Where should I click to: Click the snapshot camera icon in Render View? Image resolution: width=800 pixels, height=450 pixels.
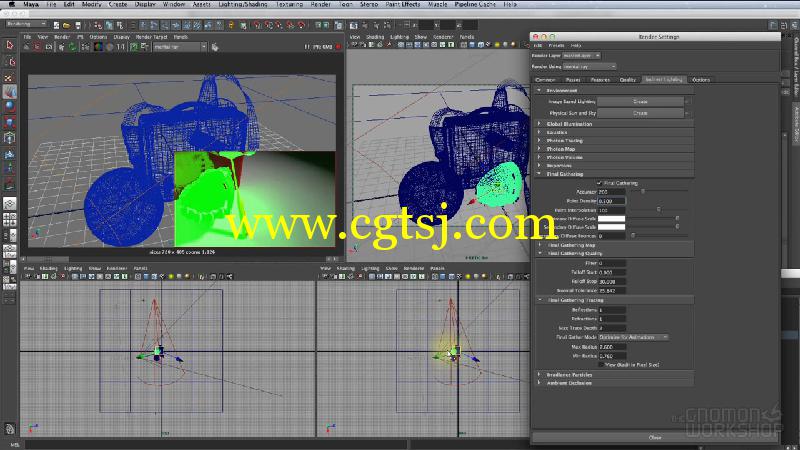coord(48,47)
